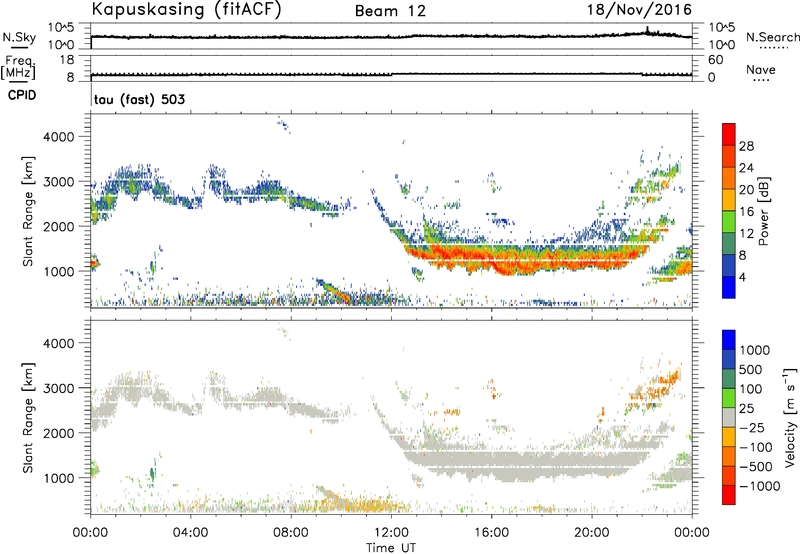Viewport: 800px width, 554px height.
Task: Click the '20:00' time axis tick label
Action: point(592,533)
